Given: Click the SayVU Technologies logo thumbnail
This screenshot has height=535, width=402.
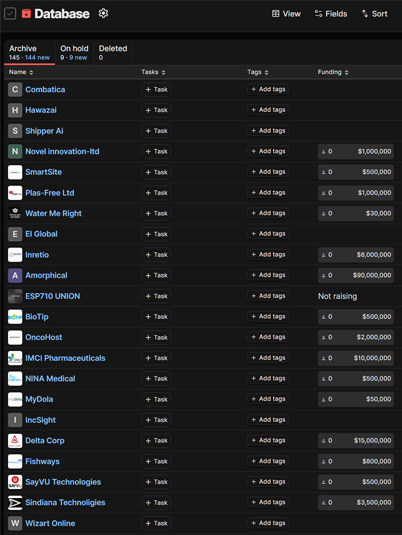Looking at the screenshot, I should 15,482.
